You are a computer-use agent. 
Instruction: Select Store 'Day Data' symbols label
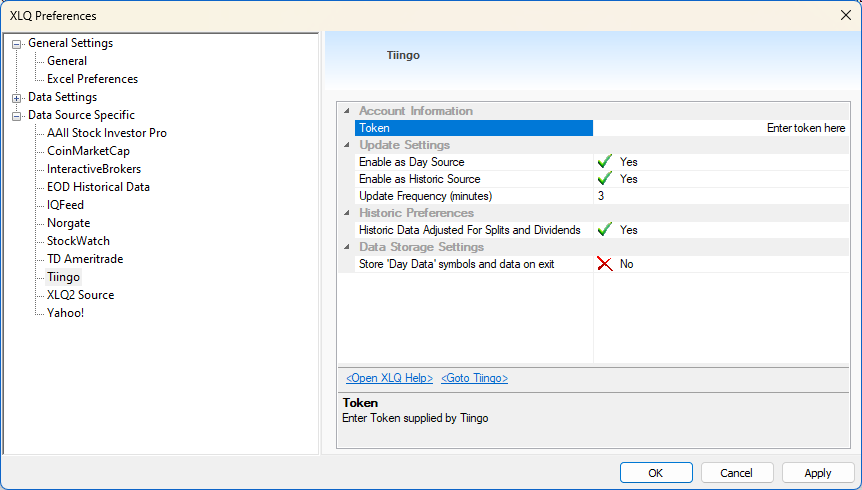[x=456, y=264]
